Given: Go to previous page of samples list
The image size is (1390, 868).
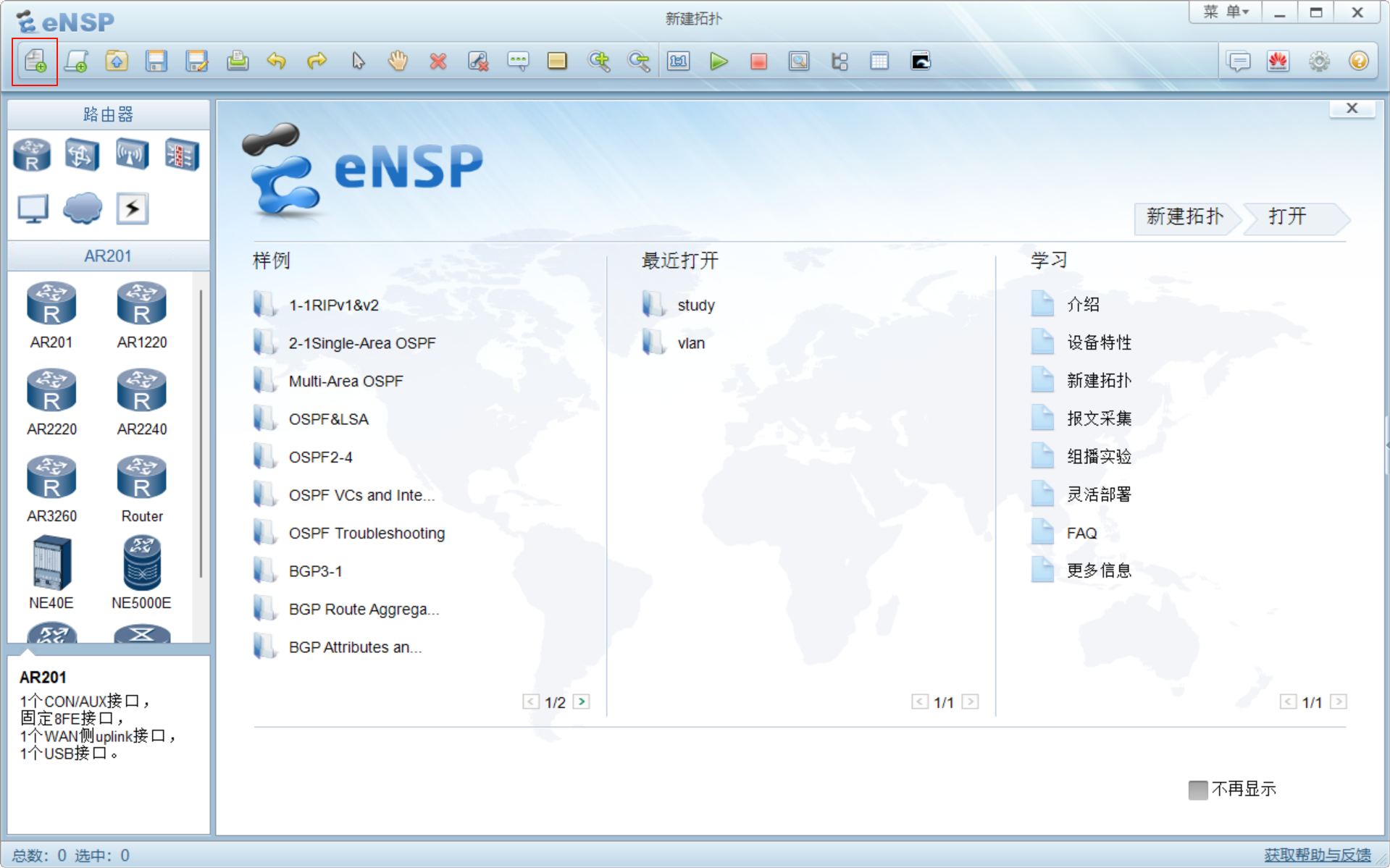Looking at the screenshot, I should pos(530,701).
